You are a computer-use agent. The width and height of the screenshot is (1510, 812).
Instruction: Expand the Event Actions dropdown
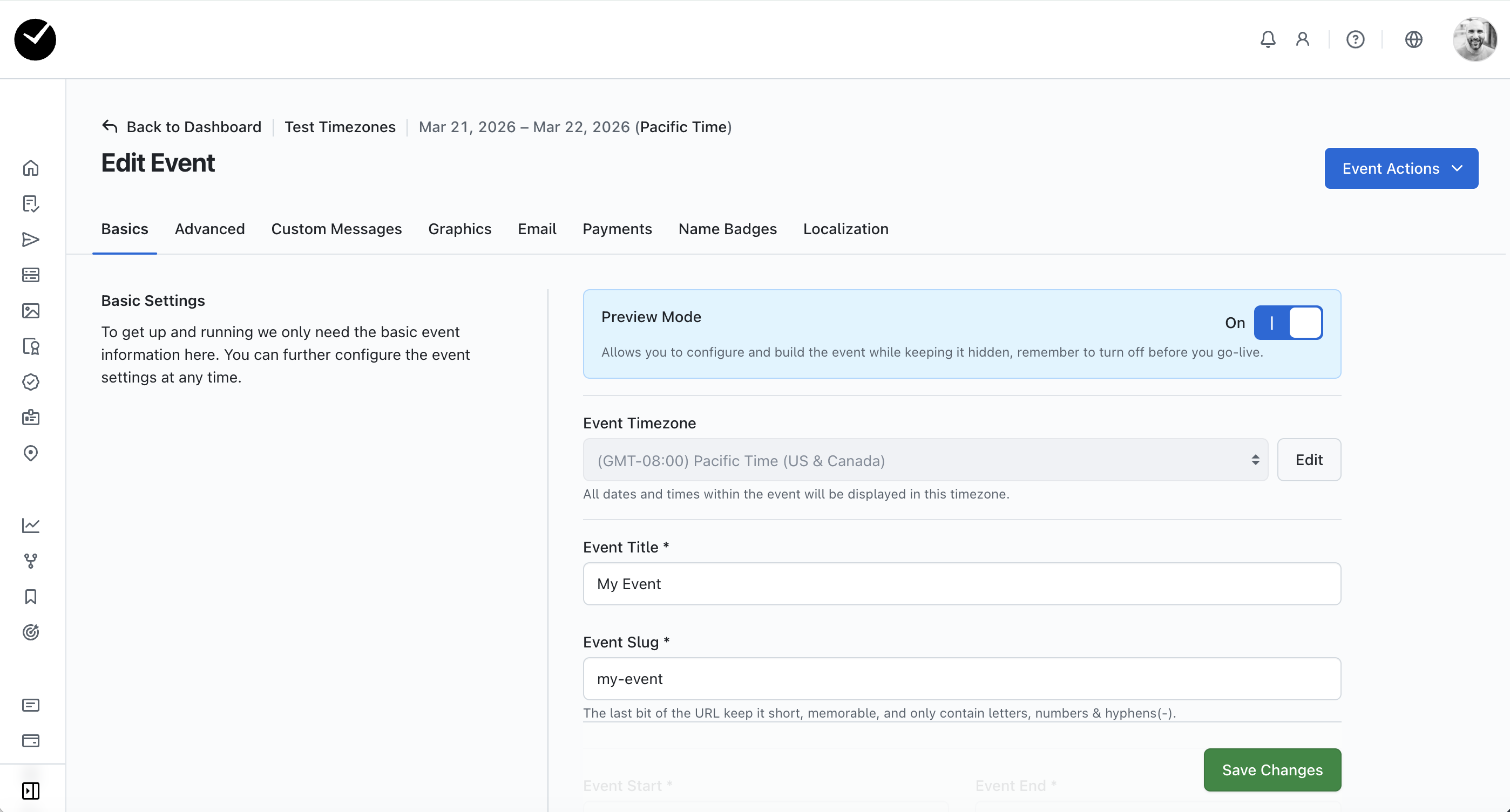(1400, 169)
